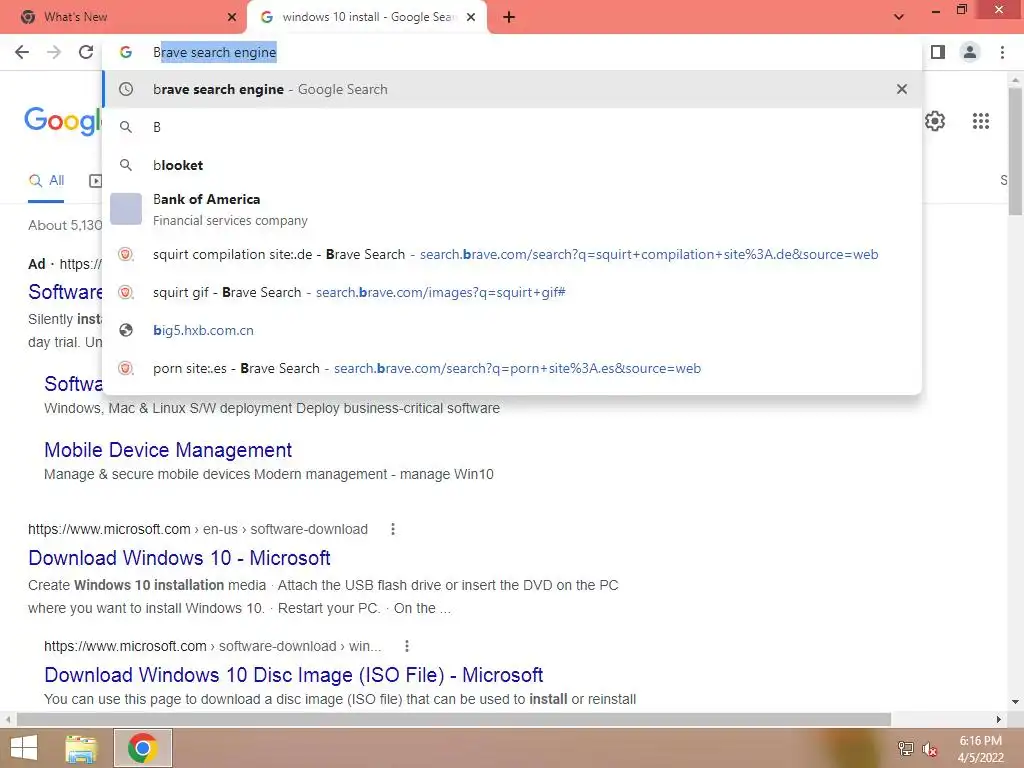Select brave search engine history suggestion

coord(512,89)
